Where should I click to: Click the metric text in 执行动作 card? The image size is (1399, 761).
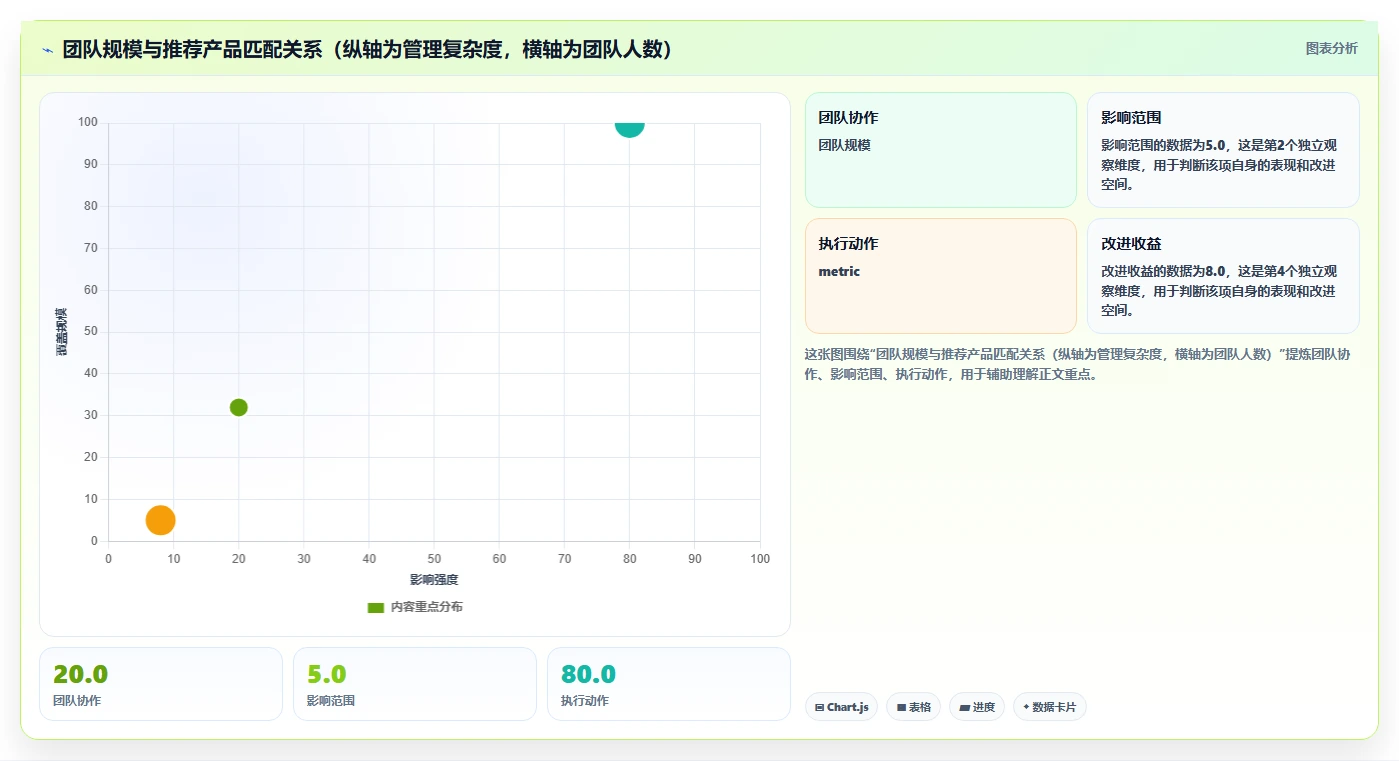click(839, 271)
